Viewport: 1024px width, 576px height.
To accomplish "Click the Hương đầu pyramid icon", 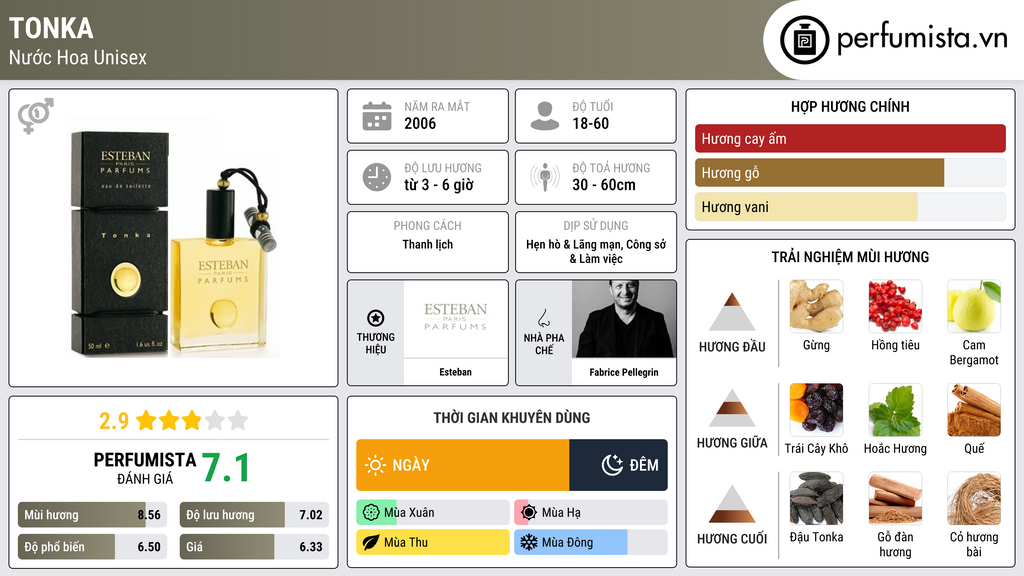I will pos(732,312).
